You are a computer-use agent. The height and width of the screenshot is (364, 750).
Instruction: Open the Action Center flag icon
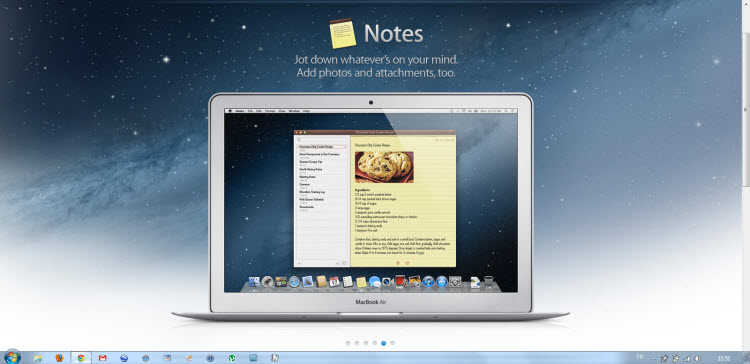(676, 358)
